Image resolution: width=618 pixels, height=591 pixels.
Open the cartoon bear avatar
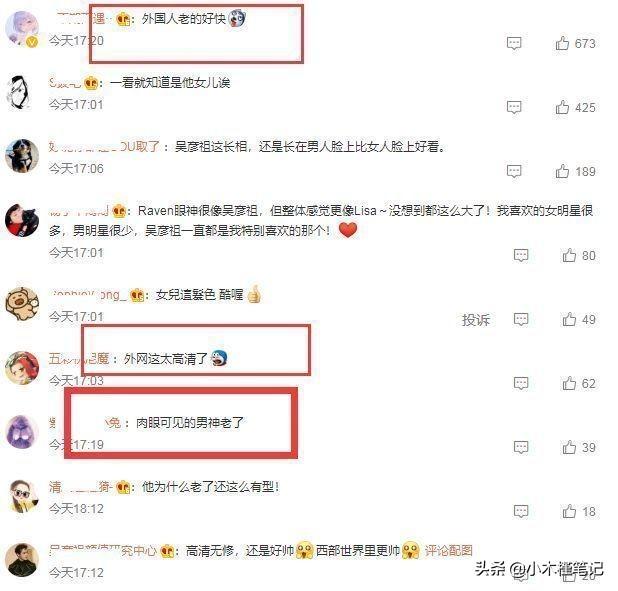(x=22, y=304)
